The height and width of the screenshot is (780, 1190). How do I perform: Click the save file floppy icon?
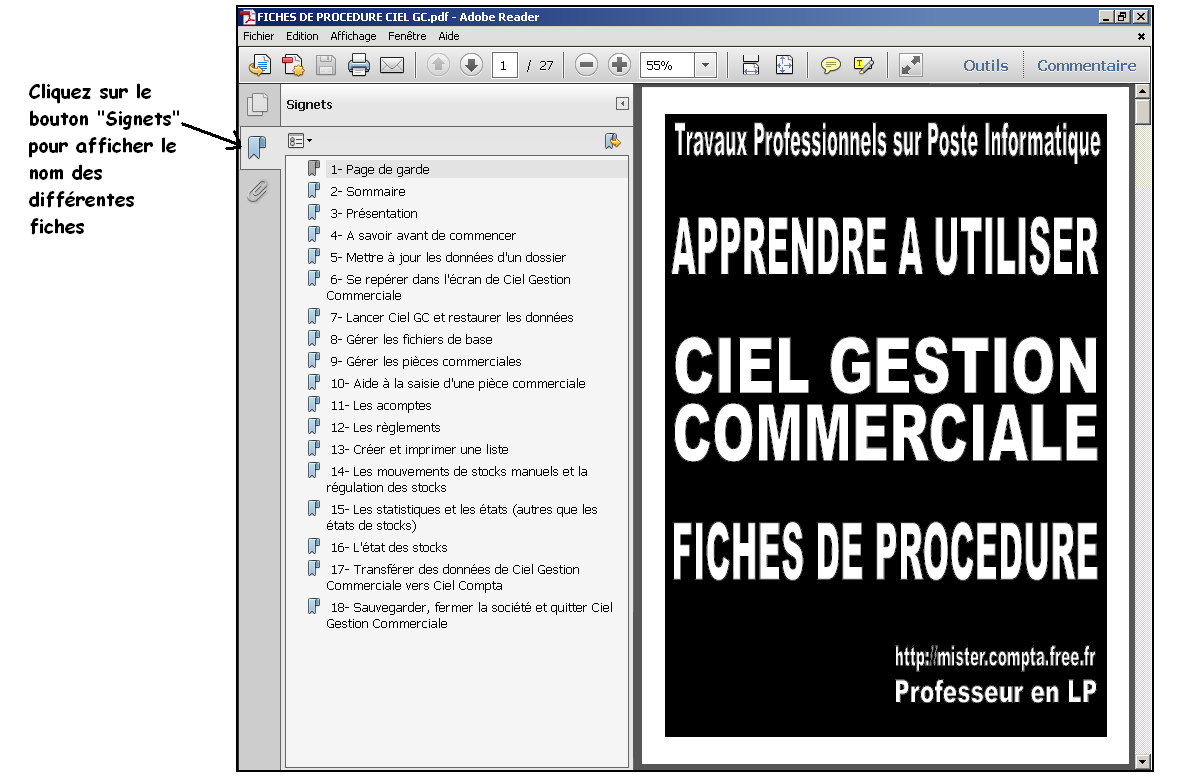(326, 65)
